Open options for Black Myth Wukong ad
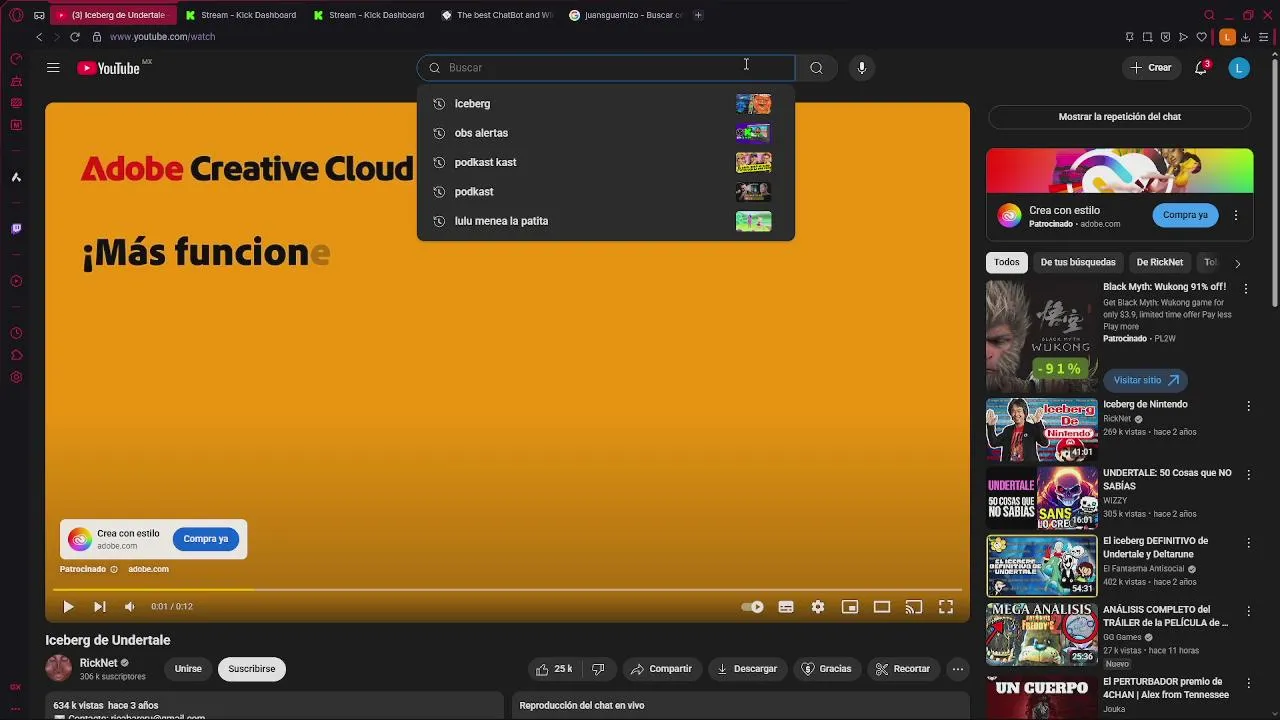The image size is (1280, 720). 1246,288
